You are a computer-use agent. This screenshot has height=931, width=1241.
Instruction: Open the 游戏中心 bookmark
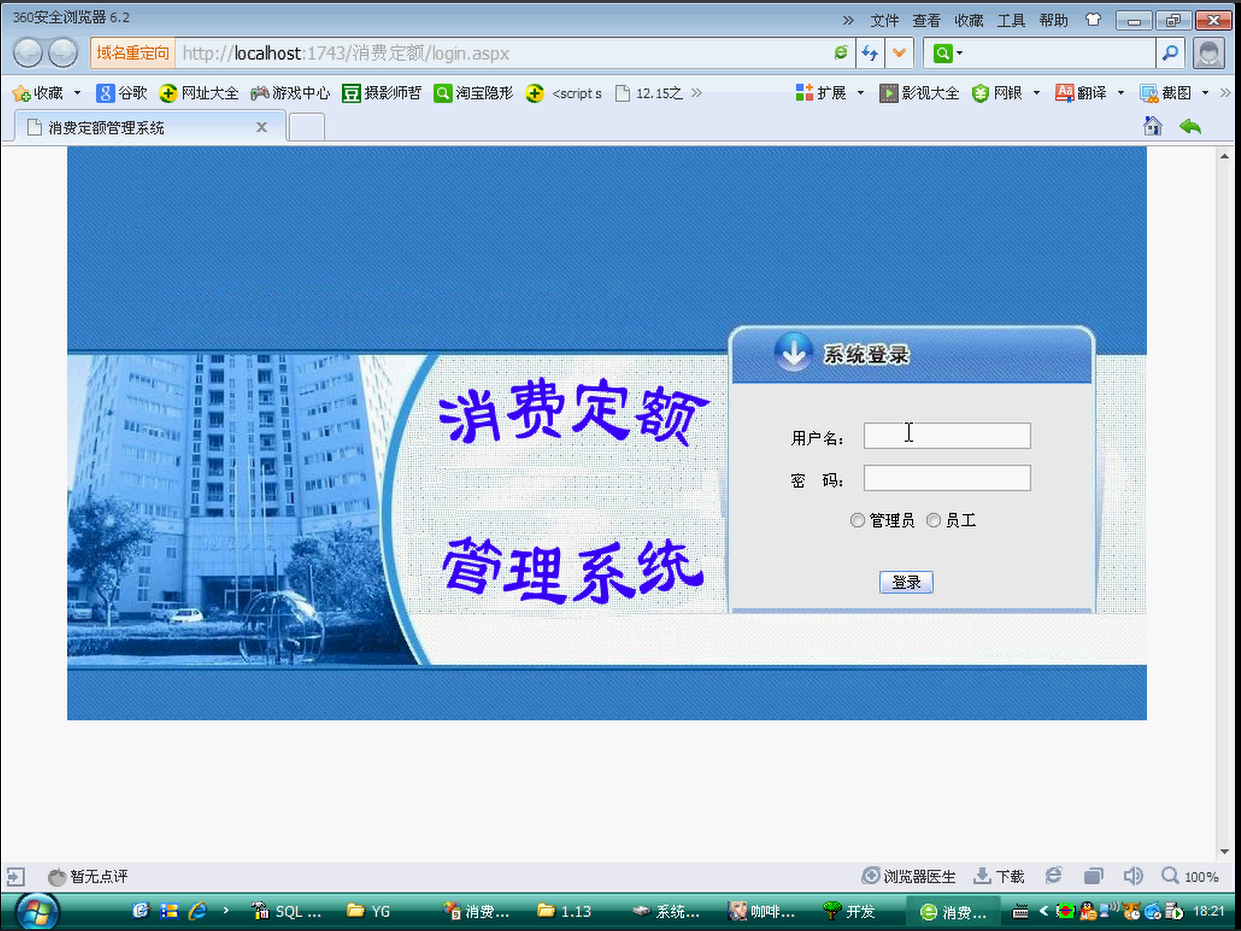point(290,93)
